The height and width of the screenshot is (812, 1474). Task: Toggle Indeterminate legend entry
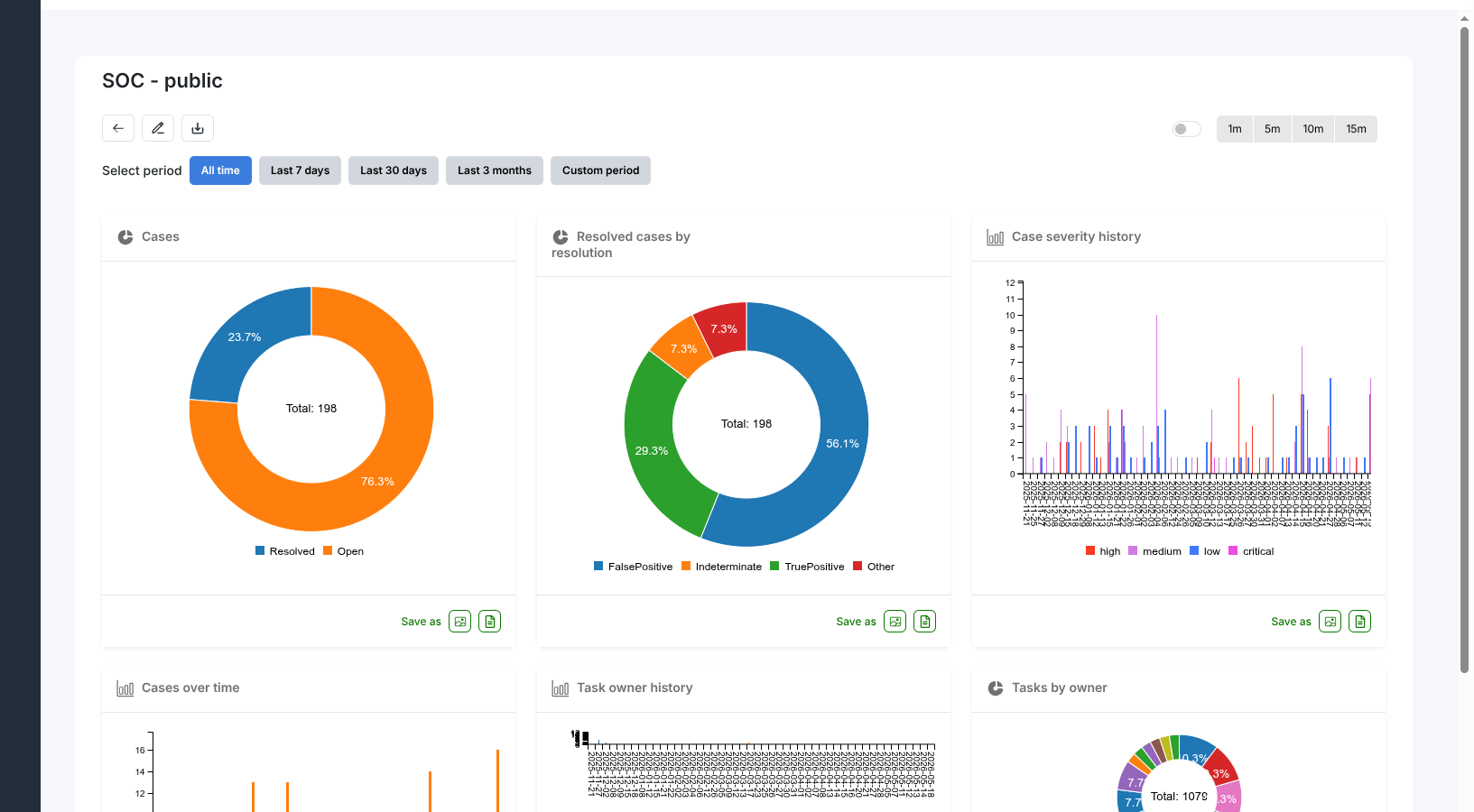point(722,567)
